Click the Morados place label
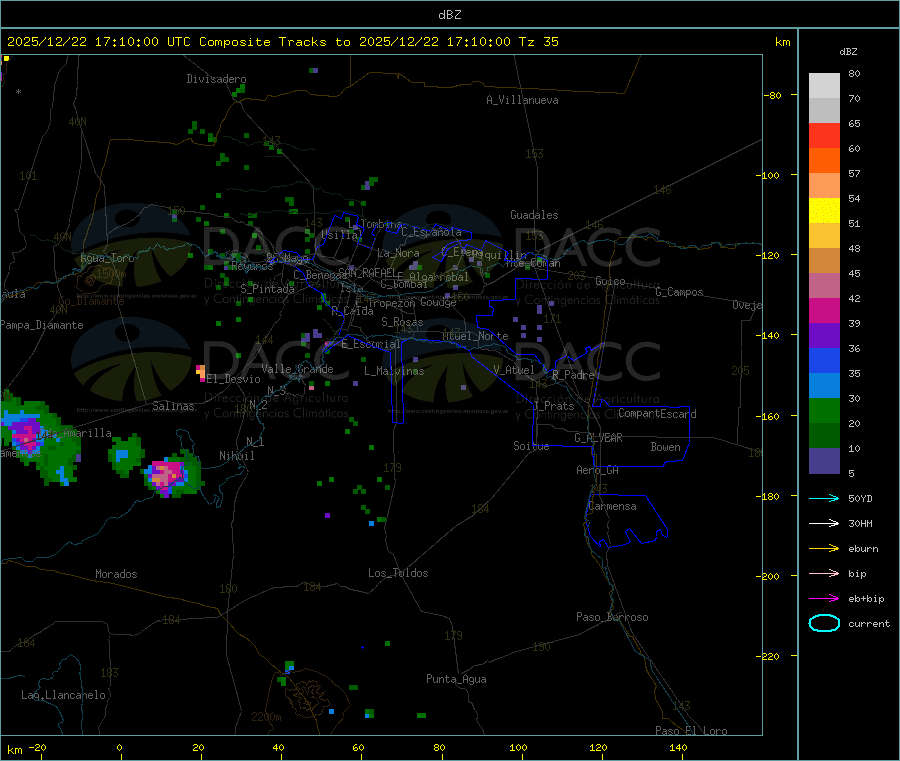900x761 pixels. point(116,574)
